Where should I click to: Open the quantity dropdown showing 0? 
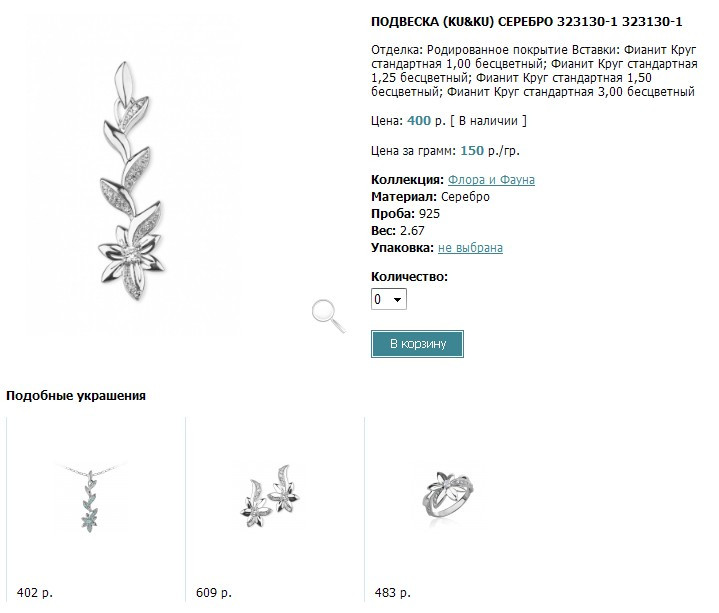pyautogui.click(x=388, y=299)
